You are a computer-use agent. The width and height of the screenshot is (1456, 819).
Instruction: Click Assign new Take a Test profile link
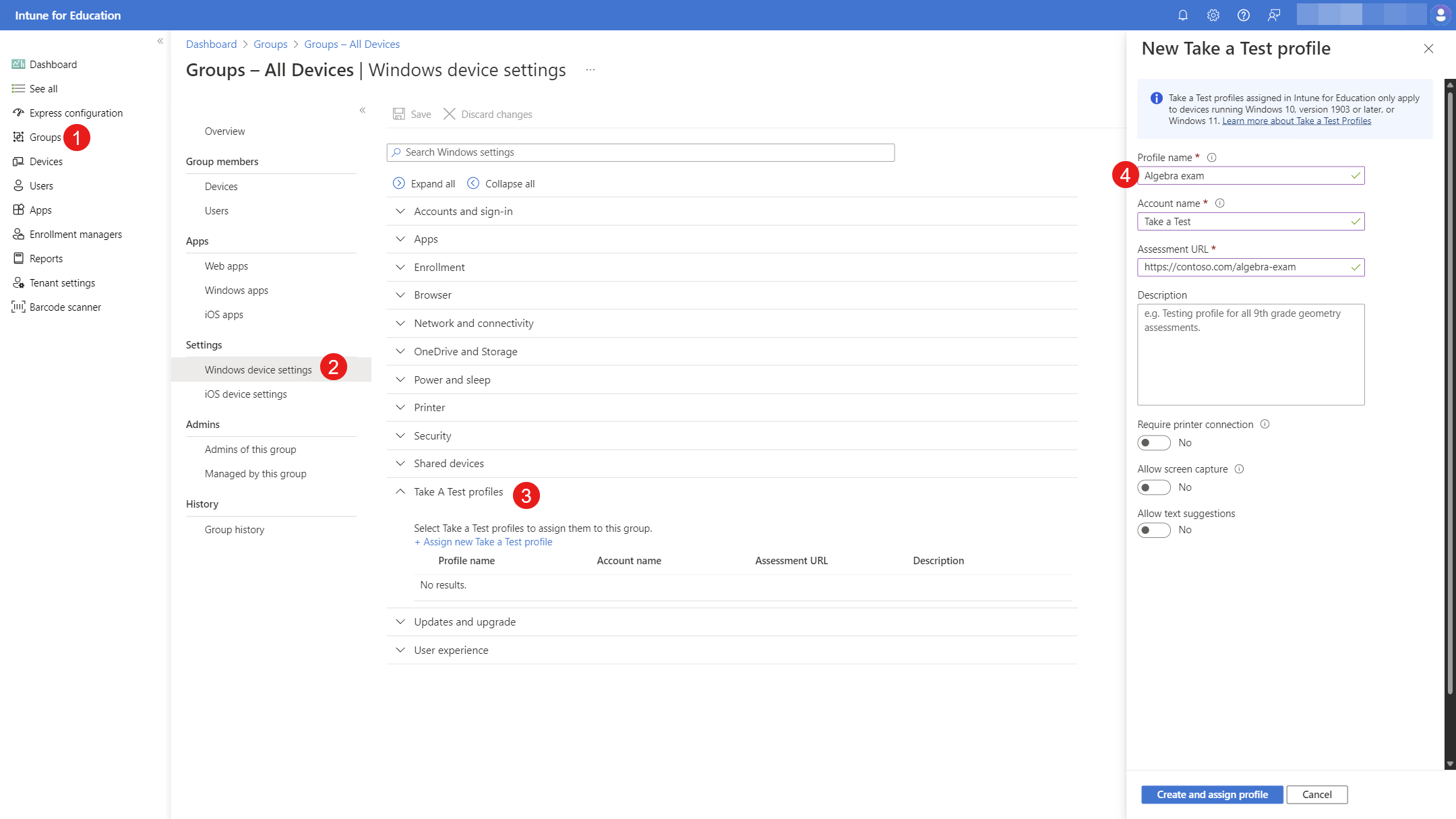pos(483,542)
